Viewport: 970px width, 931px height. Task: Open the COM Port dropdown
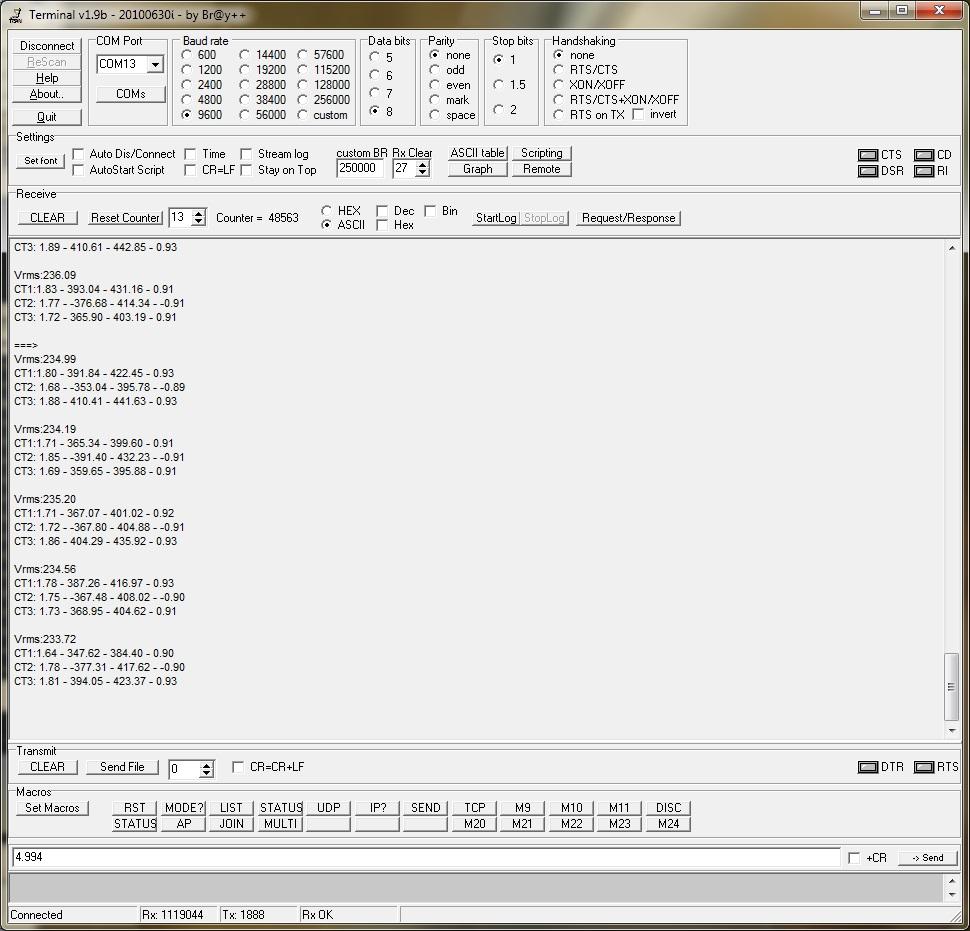[155, 64]
